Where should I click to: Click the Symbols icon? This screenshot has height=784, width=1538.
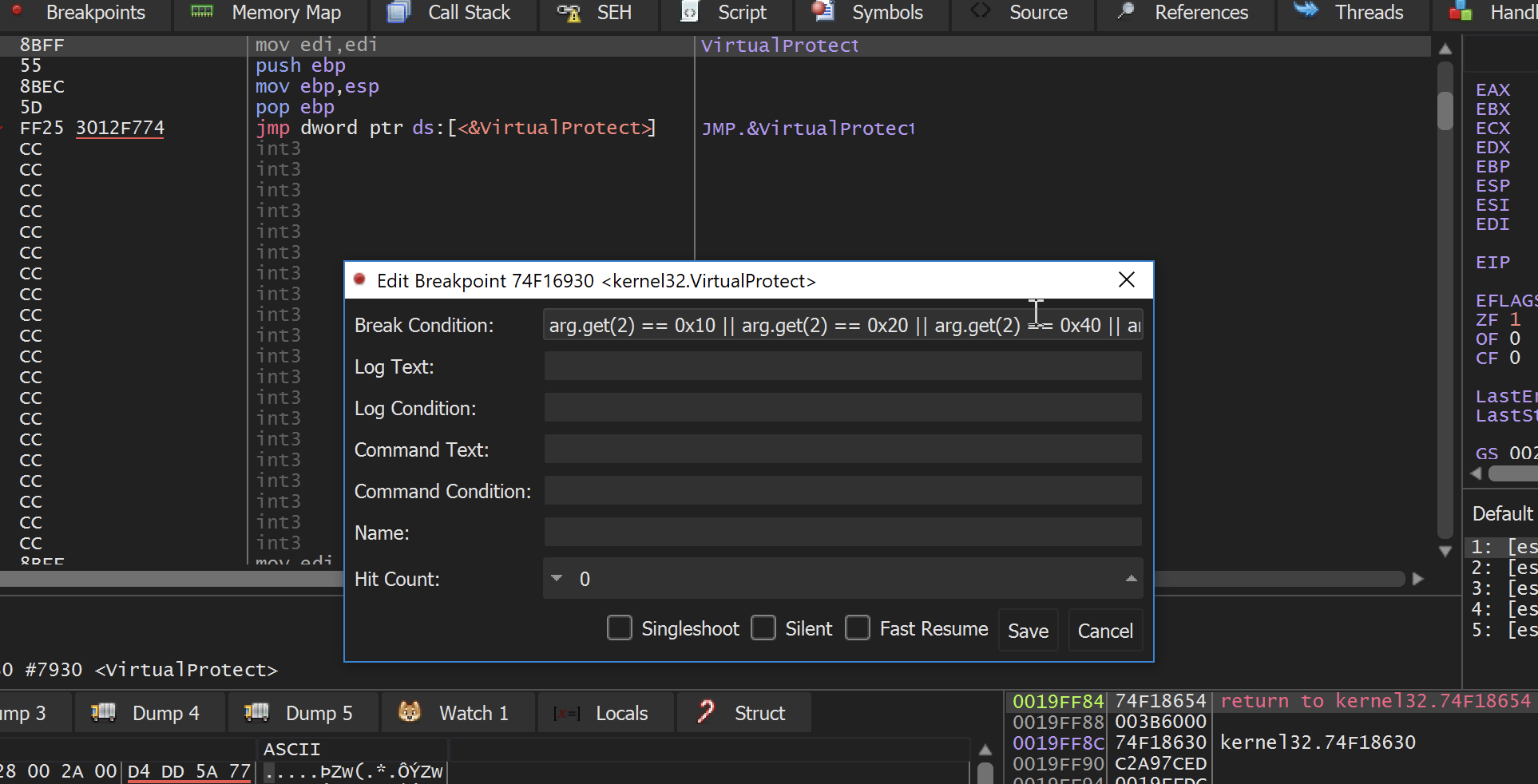[x=823, y=10]
